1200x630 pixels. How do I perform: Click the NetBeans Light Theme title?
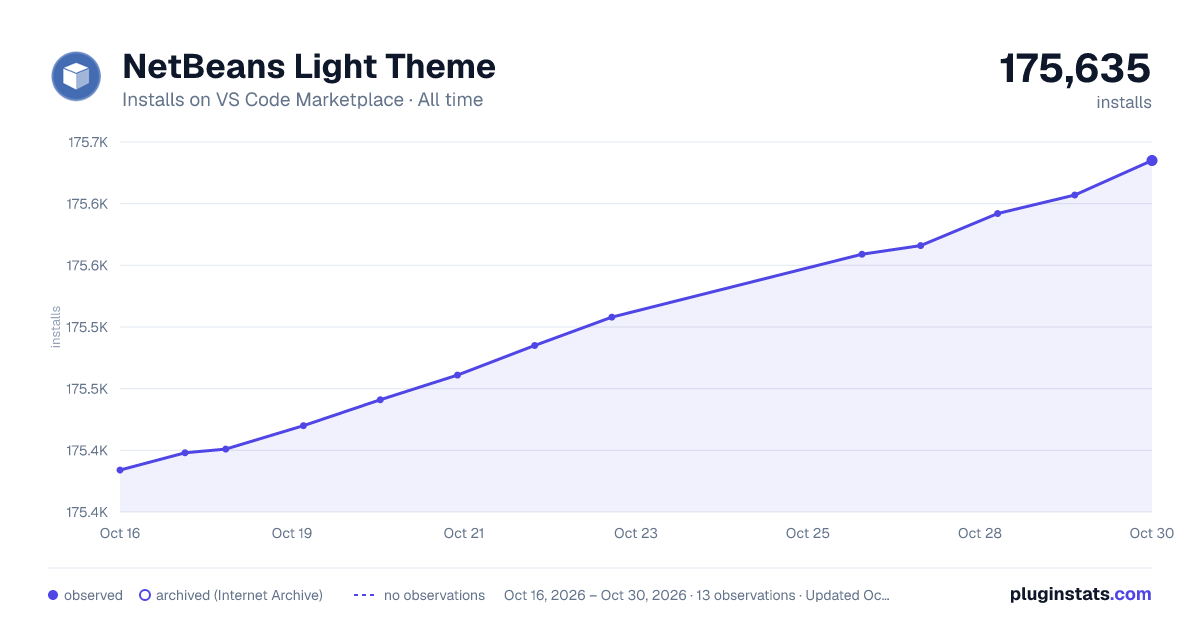pos(309,67)
